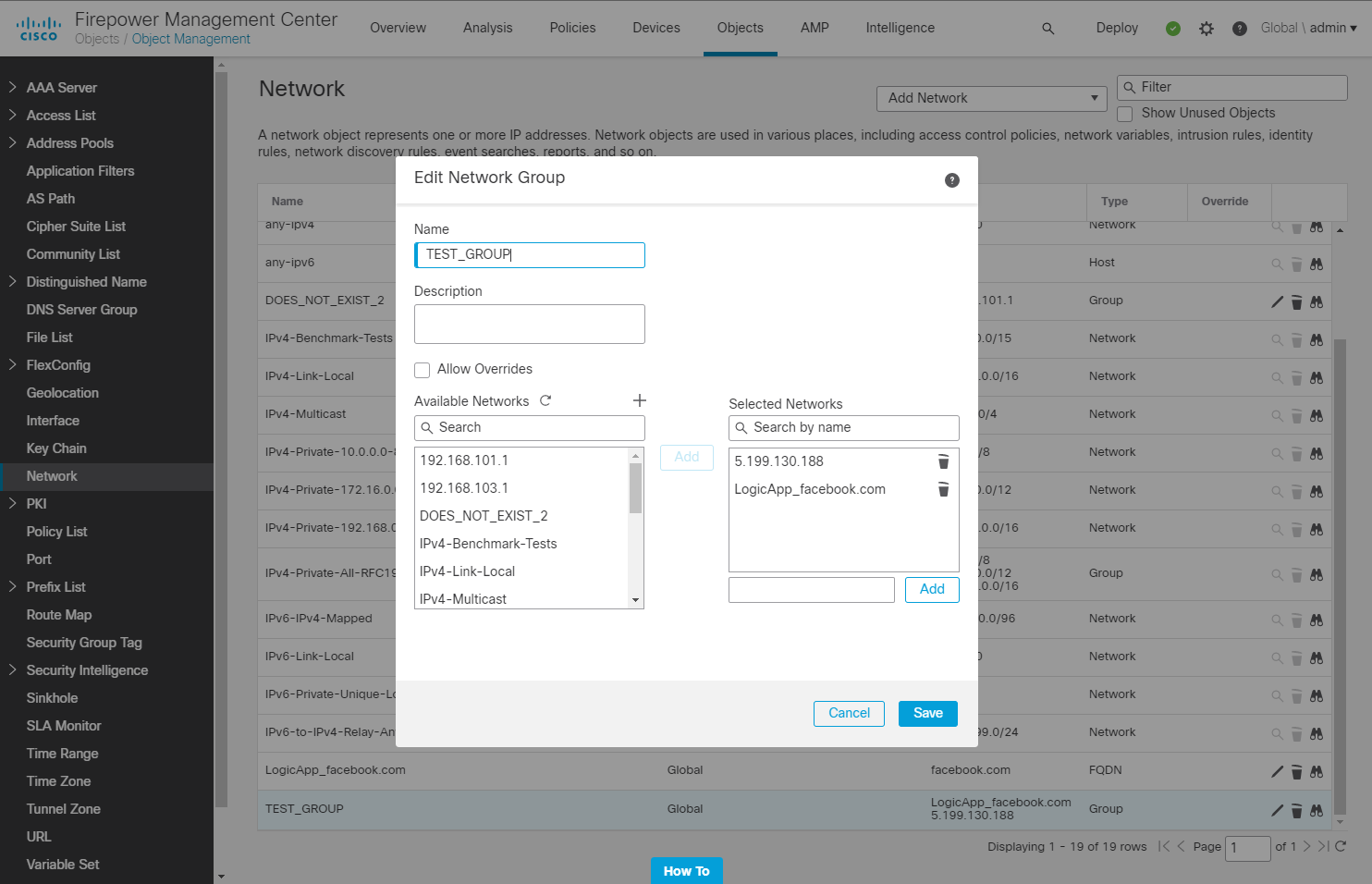Open the Edit Network Group help icon
Viewport: 1372px width, 884px height.
click(952, 180)
